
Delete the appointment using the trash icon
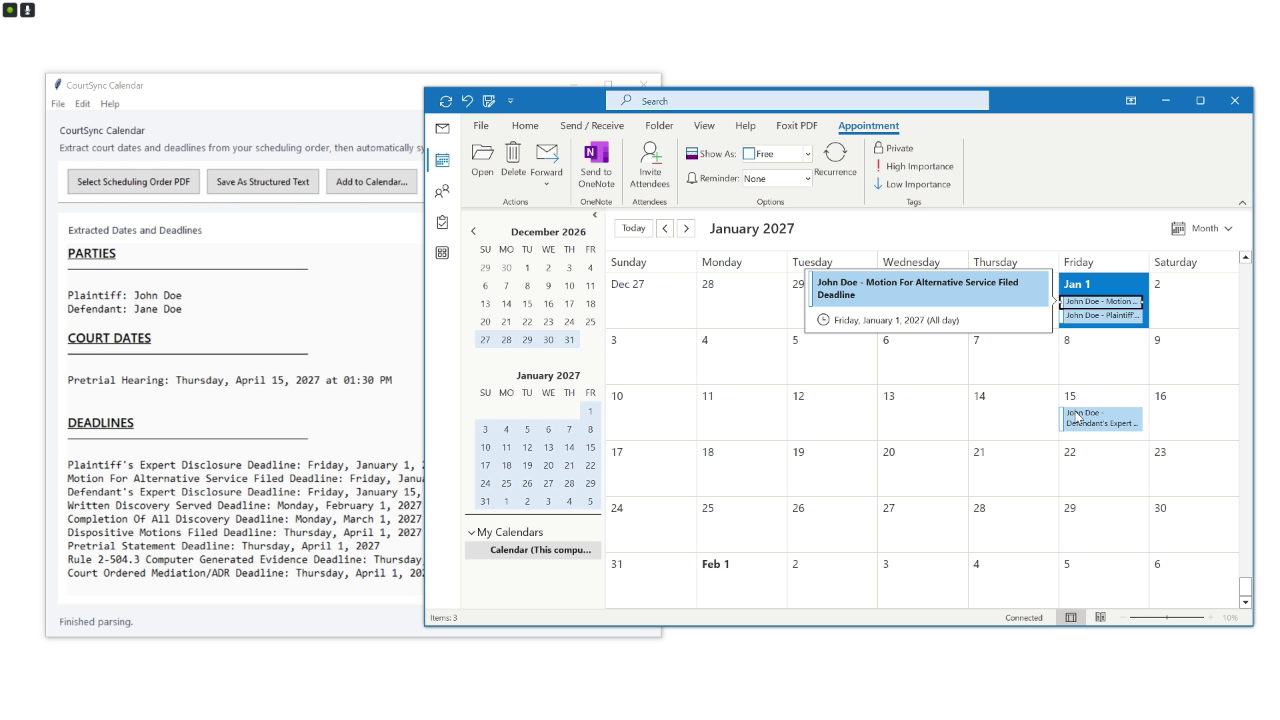(x=513, y=159)
